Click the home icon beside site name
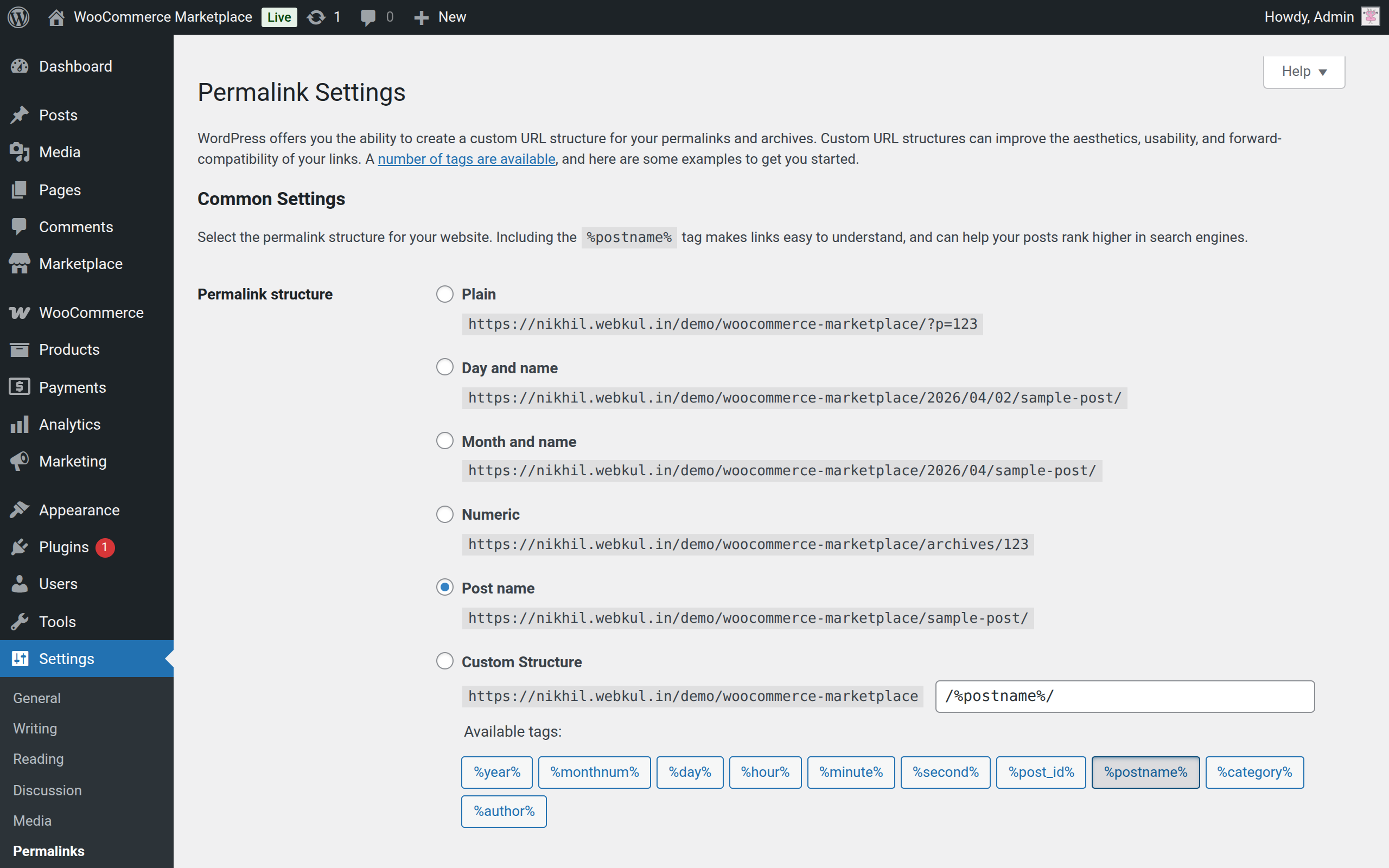 tap(56, 17)
